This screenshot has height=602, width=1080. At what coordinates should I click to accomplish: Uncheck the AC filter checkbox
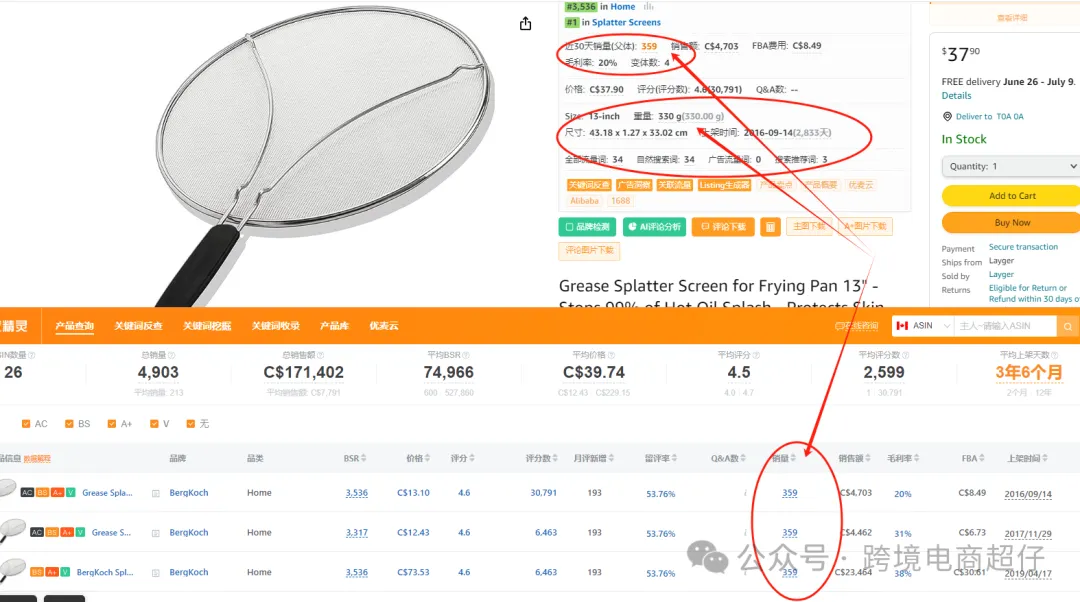tap(26, 424)
